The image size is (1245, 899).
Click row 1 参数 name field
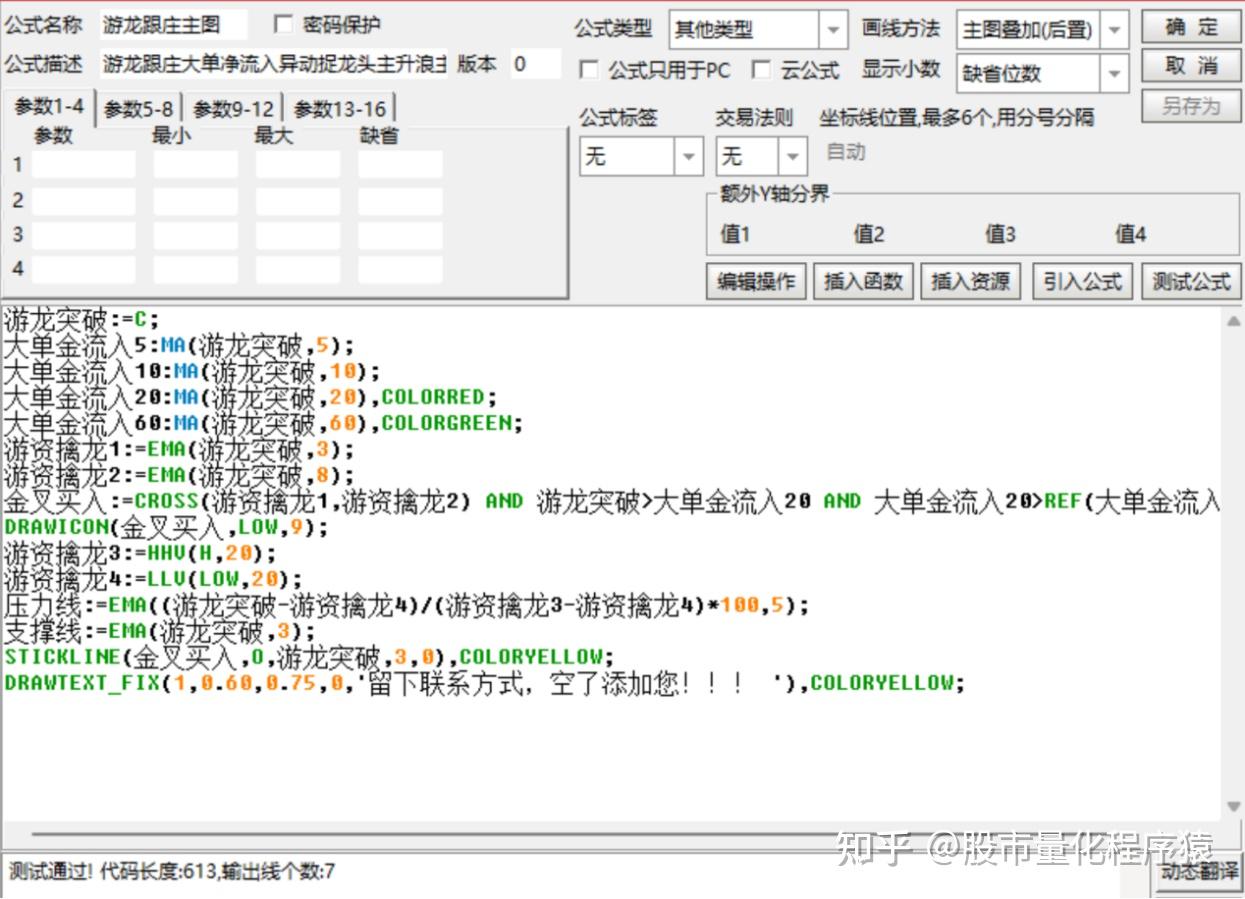click(83, 165)
